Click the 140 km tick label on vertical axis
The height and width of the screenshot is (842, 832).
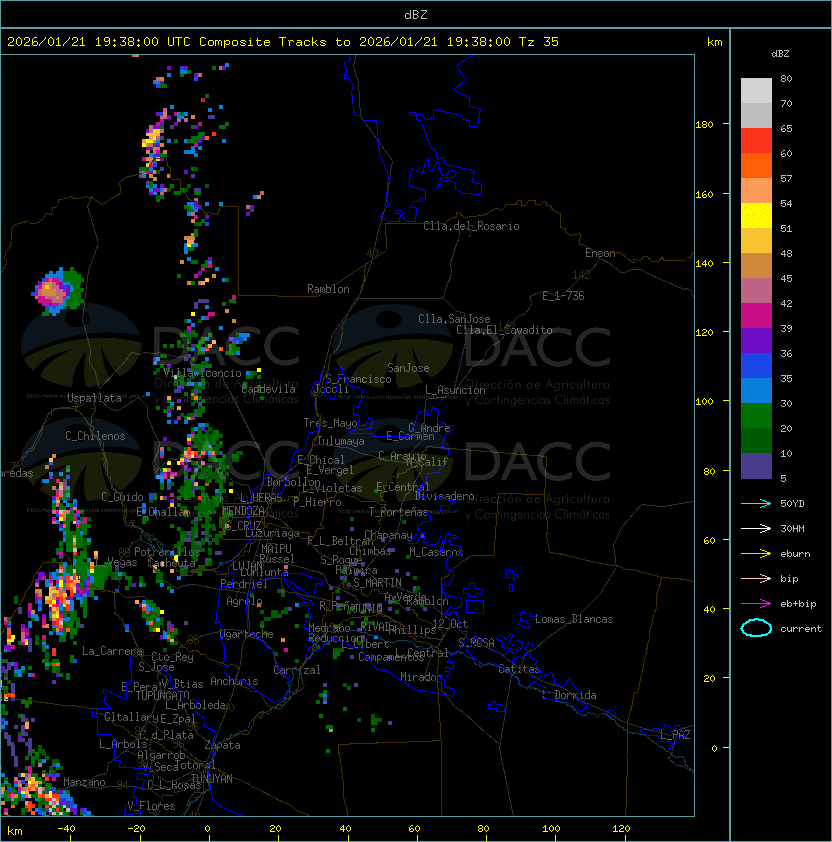704,264
